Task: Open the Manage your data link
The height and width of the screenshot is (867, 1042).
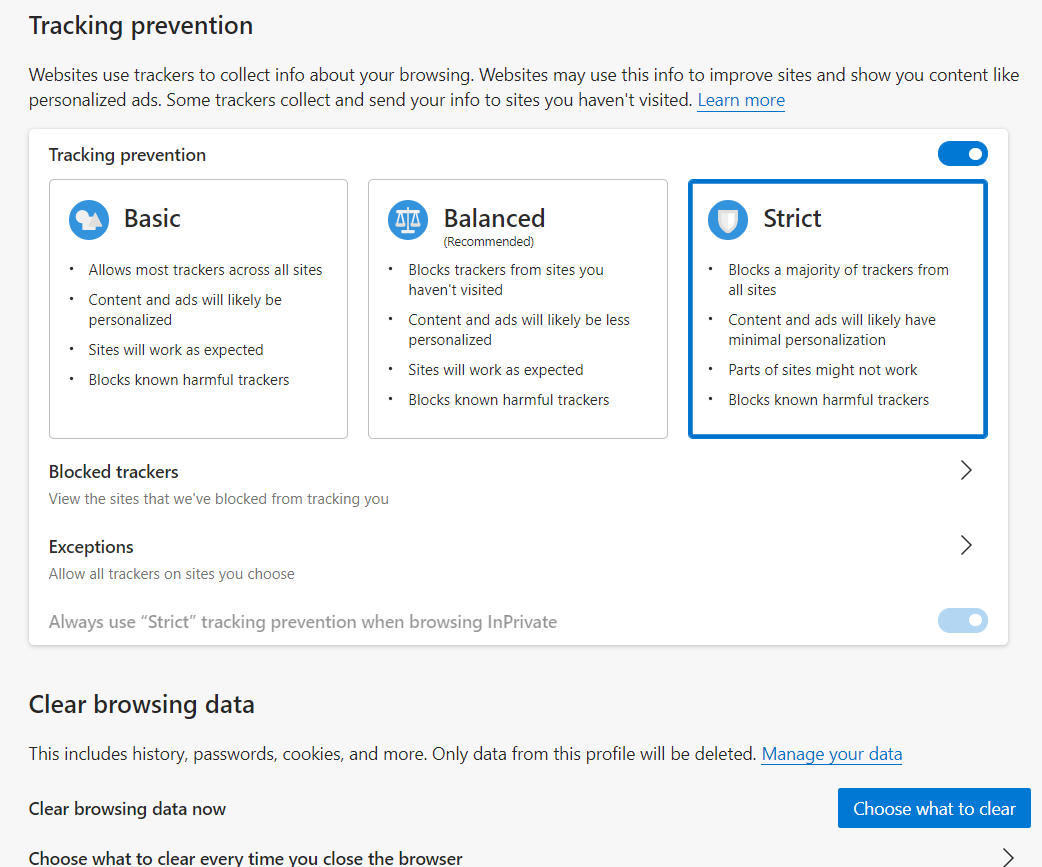Action: (x=831, y=754)
